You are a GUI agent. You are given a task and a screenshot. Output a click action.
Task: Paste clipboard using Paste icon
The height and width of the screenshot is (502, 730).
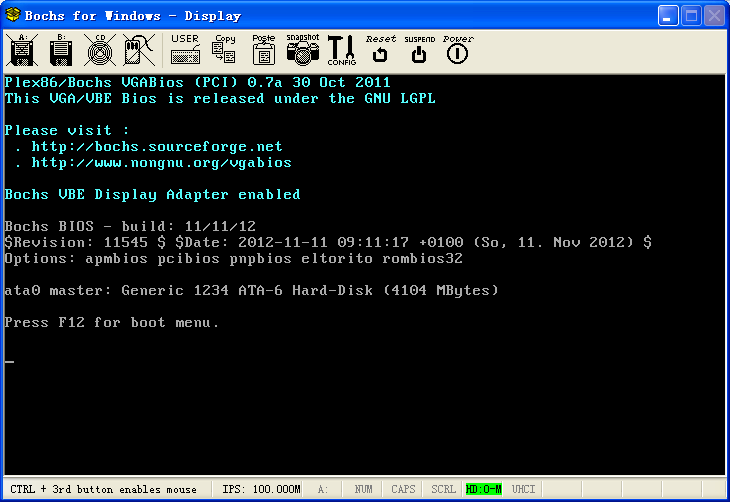pos(264,49)
